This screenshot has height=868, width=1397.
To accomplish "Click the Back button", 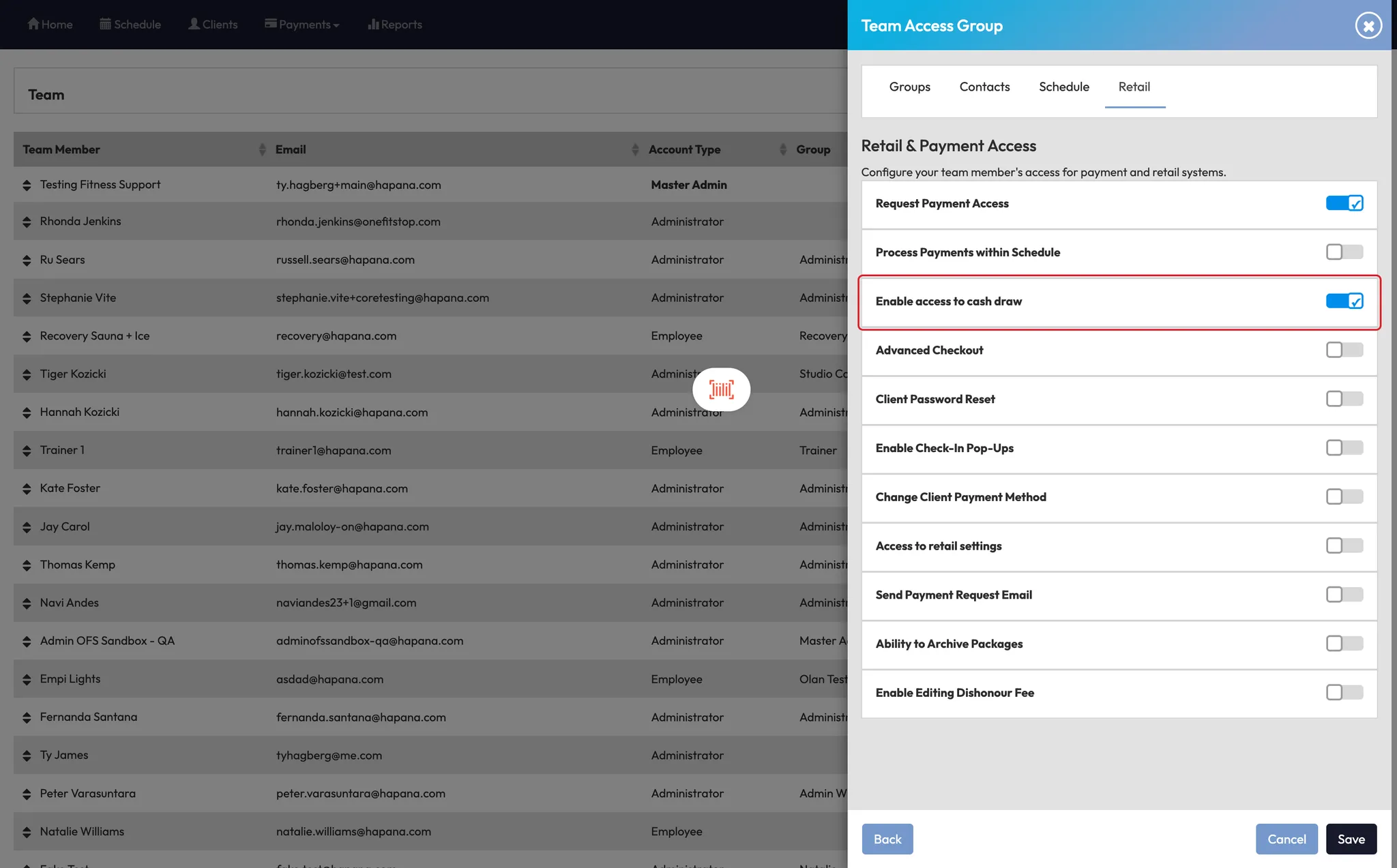I will (x=887, y=839).
